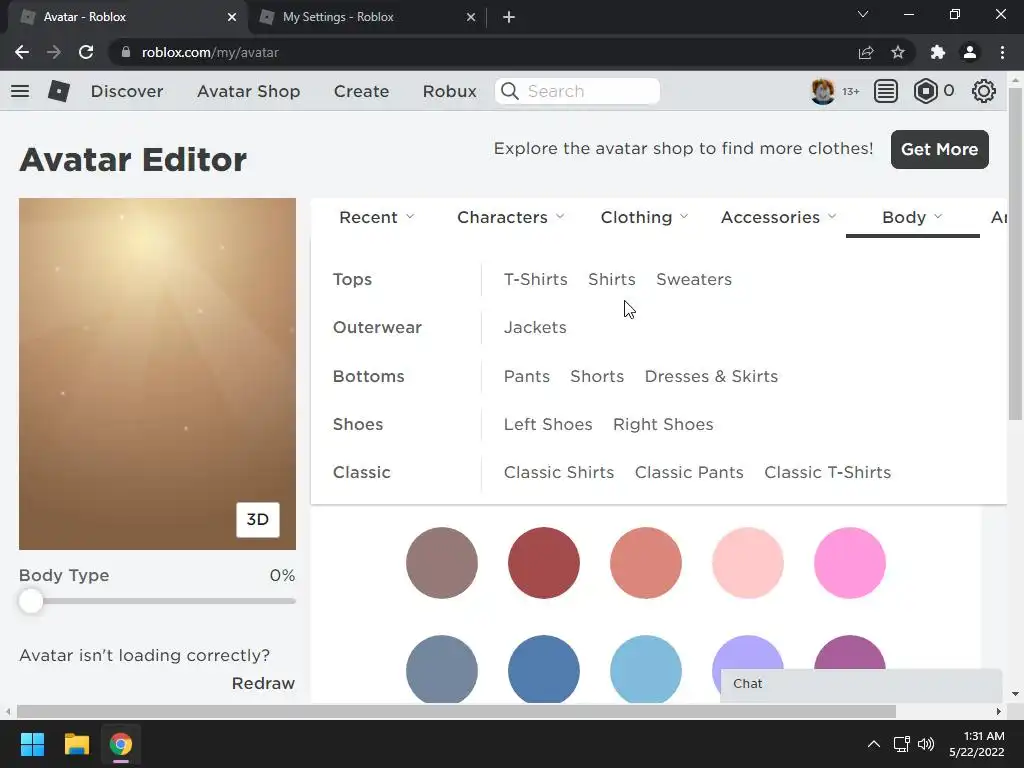
Task: Open the profile avatar headshot icon
Action: pos(822,91)
